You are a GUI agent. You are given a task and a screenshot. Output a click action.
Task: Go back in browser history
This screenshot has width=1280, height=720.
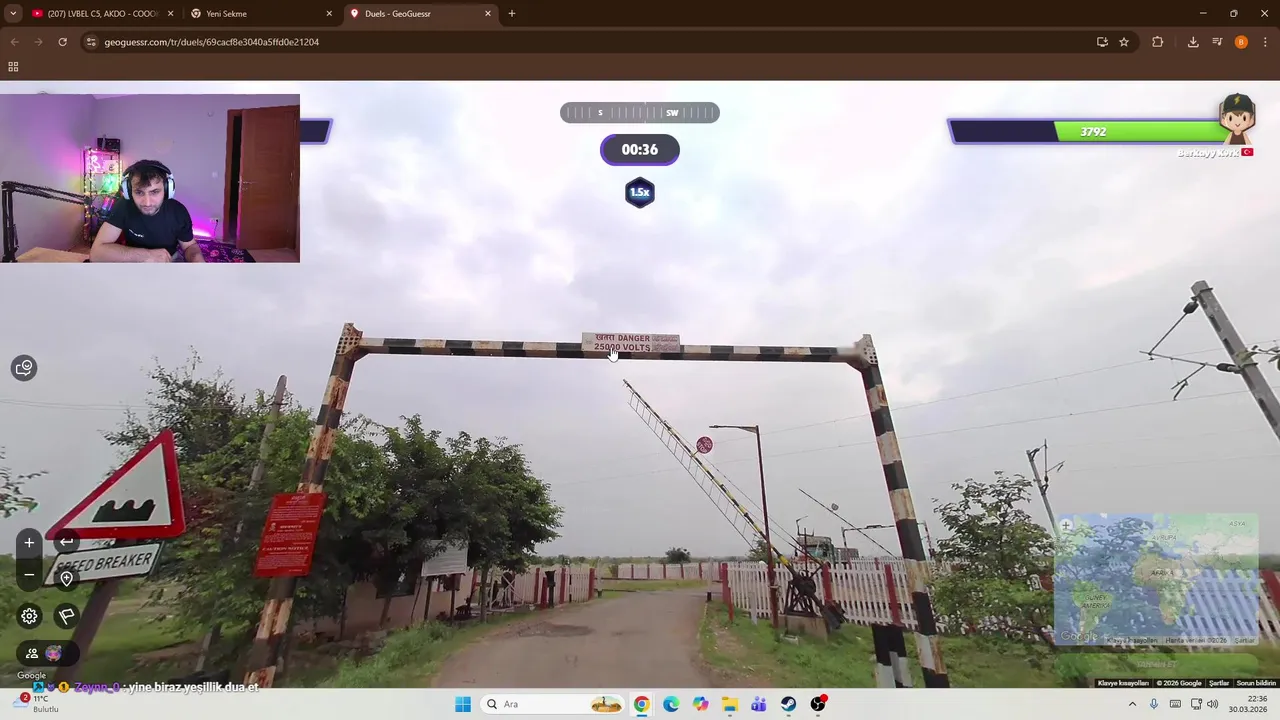coord(14,42)
